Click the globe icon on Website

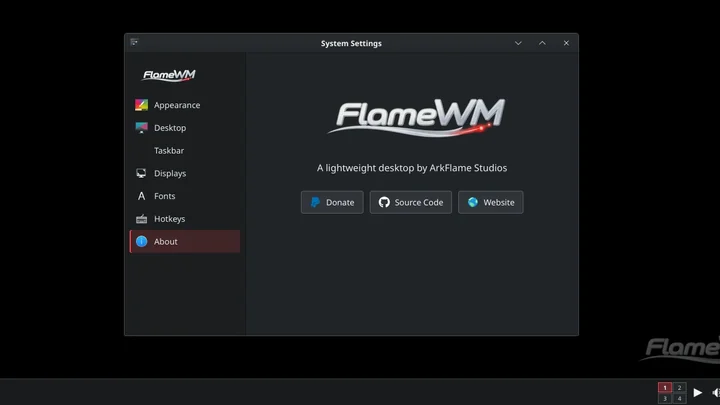(472, 202)
